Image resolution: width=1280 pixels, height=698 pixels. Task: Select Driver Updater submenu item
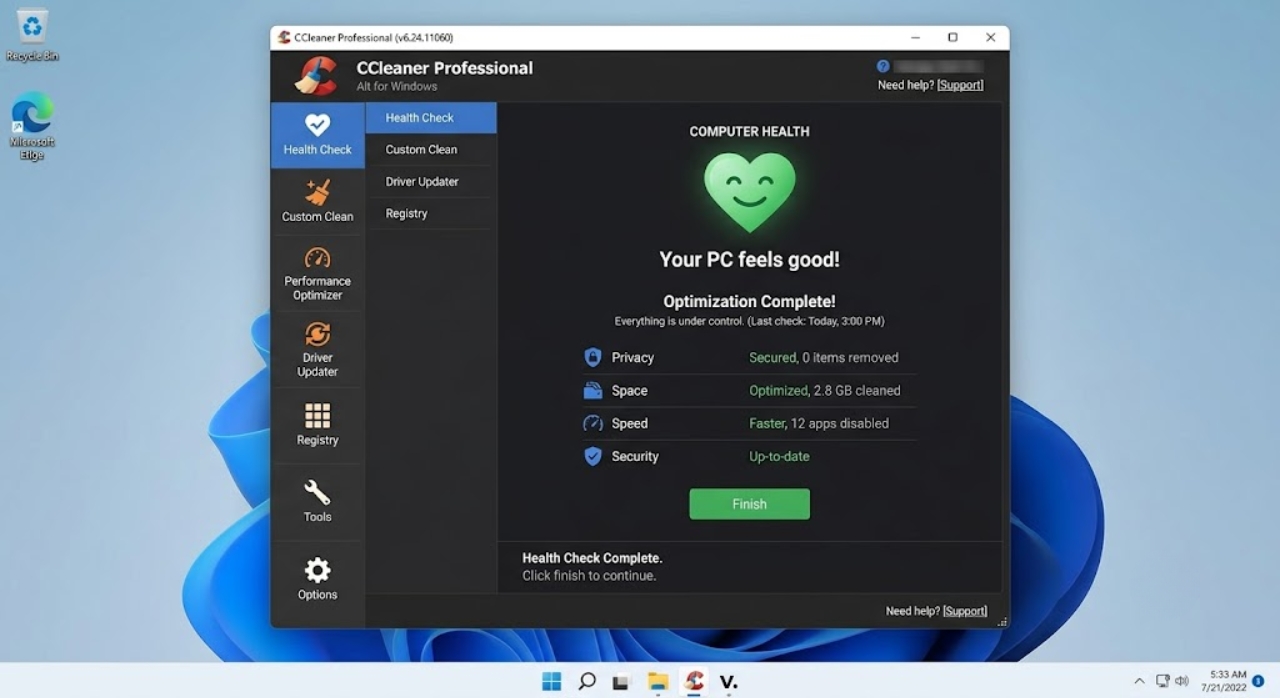coord(431,182)
